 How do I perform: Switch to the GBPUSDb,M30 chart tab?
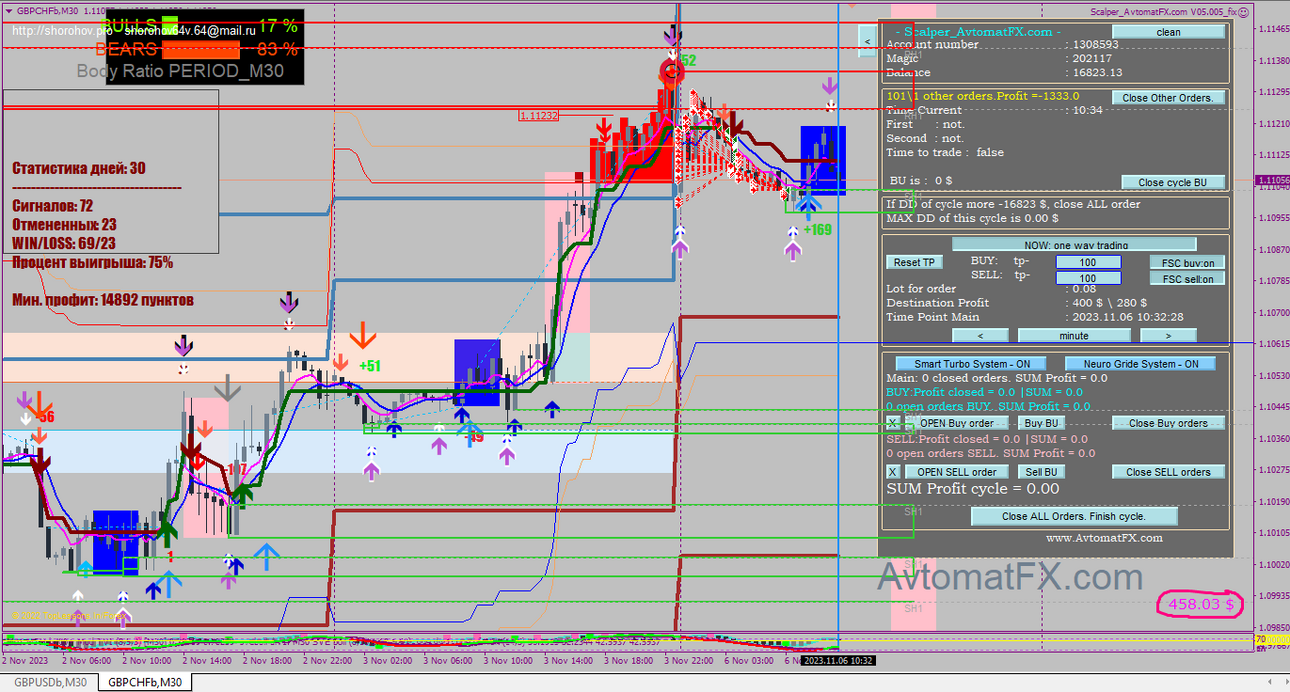pyautogui.click(x=48, y=682)
